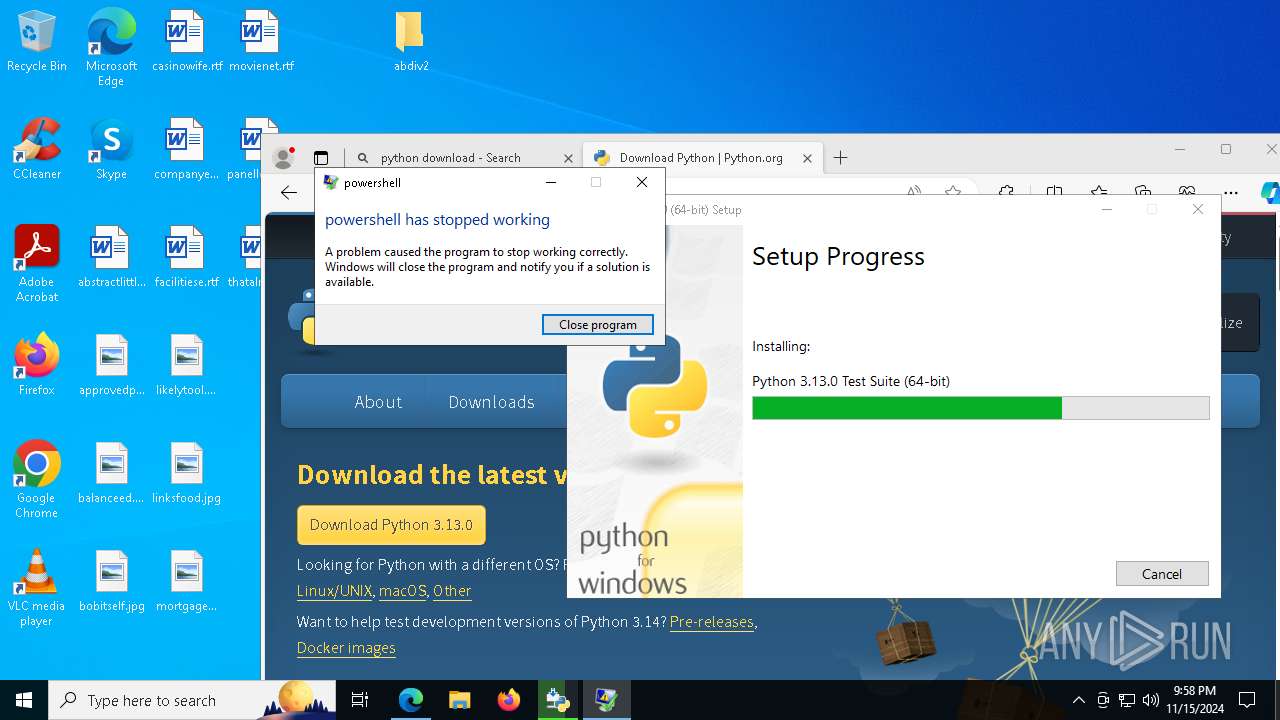Screen dimensions: 1280x720
Task: Open Edge favorites star-list icon
Action: (x=1099, y=192)
